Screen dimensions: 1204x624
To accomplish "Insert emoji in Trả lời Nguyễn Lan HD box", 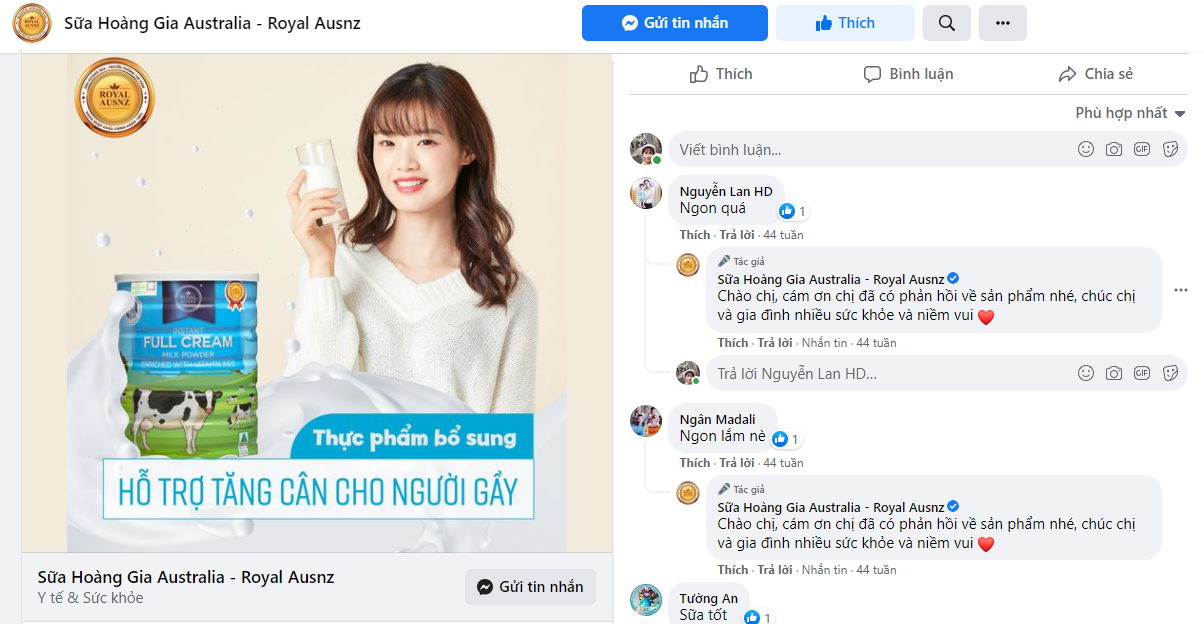I will pyautogui.click(x=1086, y=374).
